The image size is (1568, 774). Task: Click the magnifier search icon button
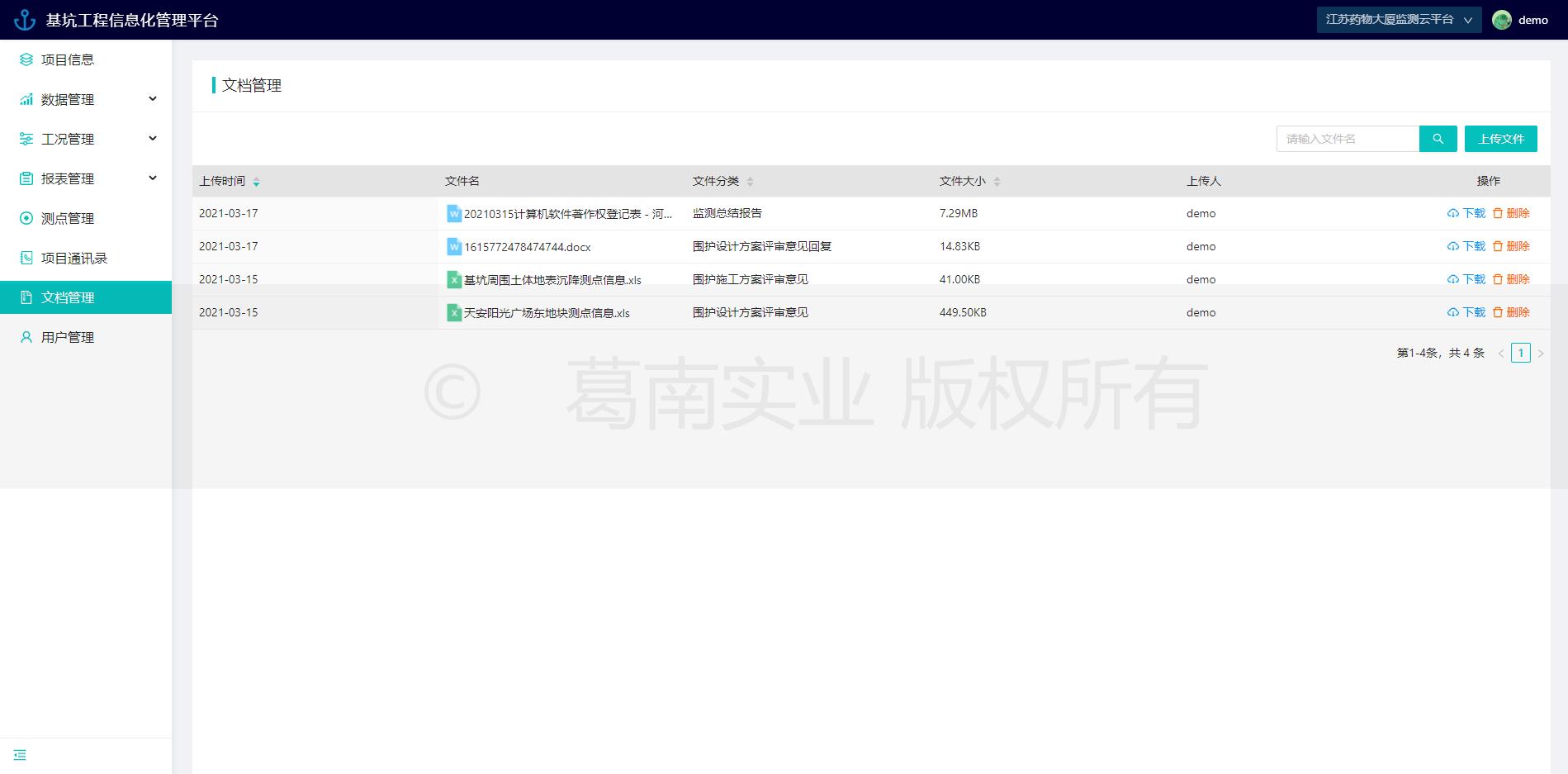[1438, 139]
